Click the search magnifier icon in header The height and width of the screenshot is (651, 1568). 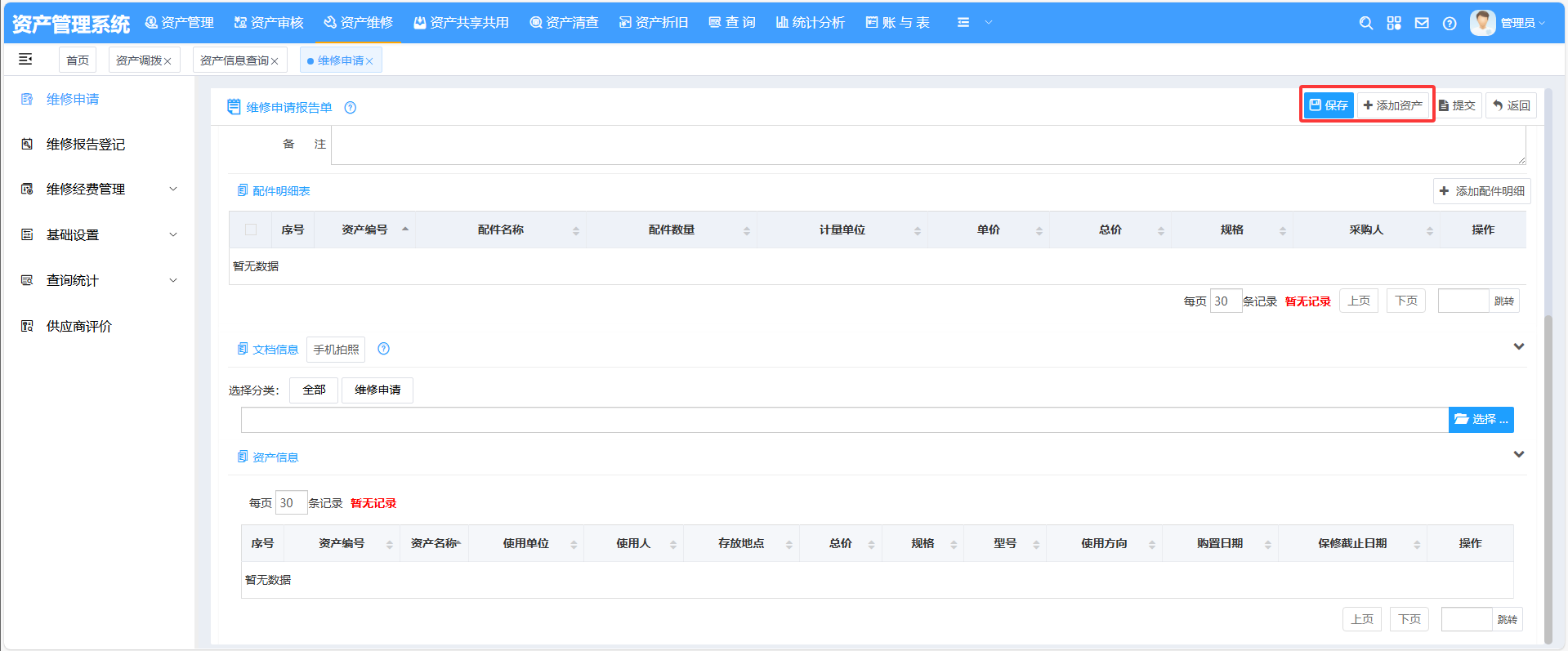point(1365,24)
